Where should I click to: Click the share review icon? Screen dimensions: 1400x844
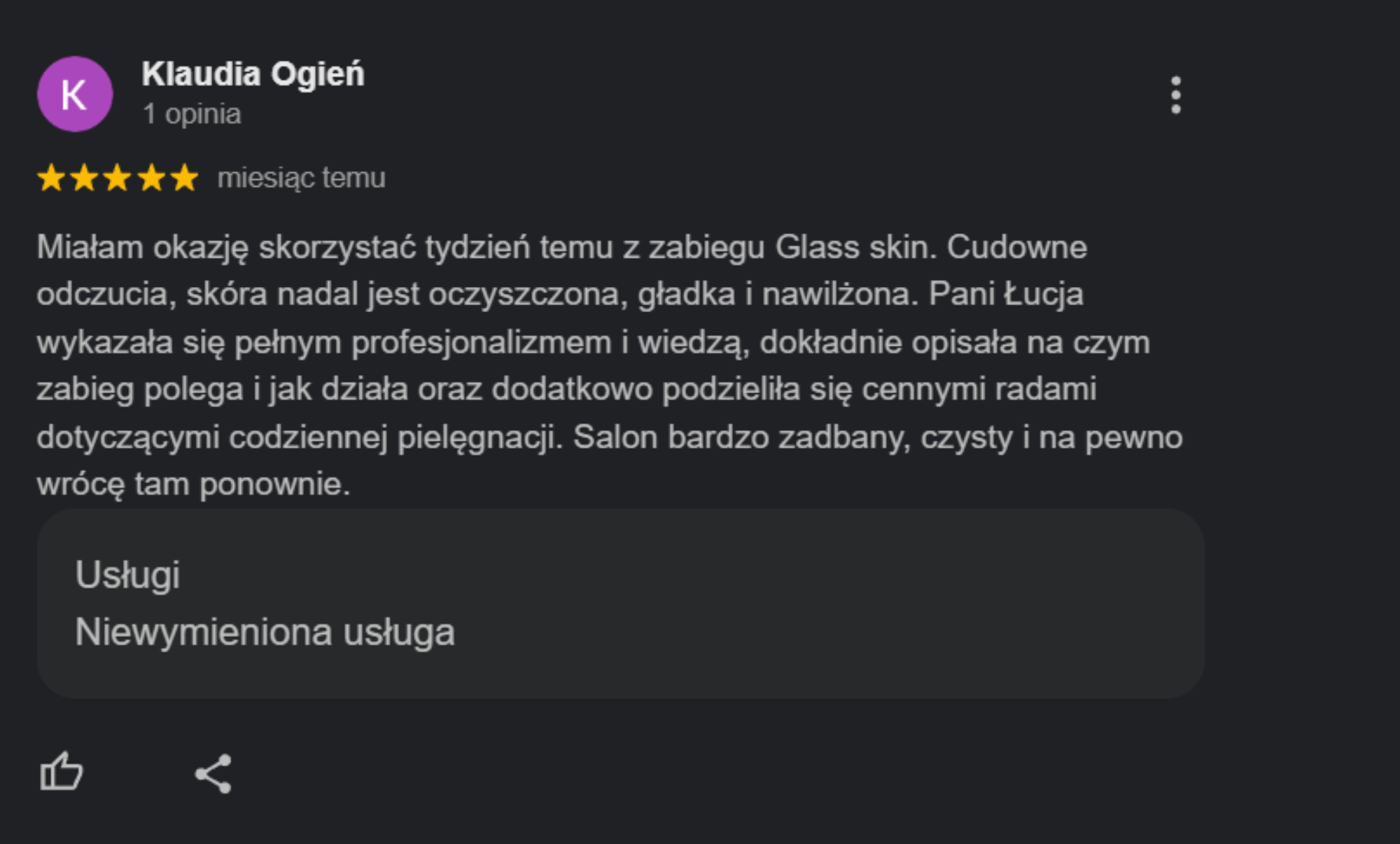[x=213, y=773]
